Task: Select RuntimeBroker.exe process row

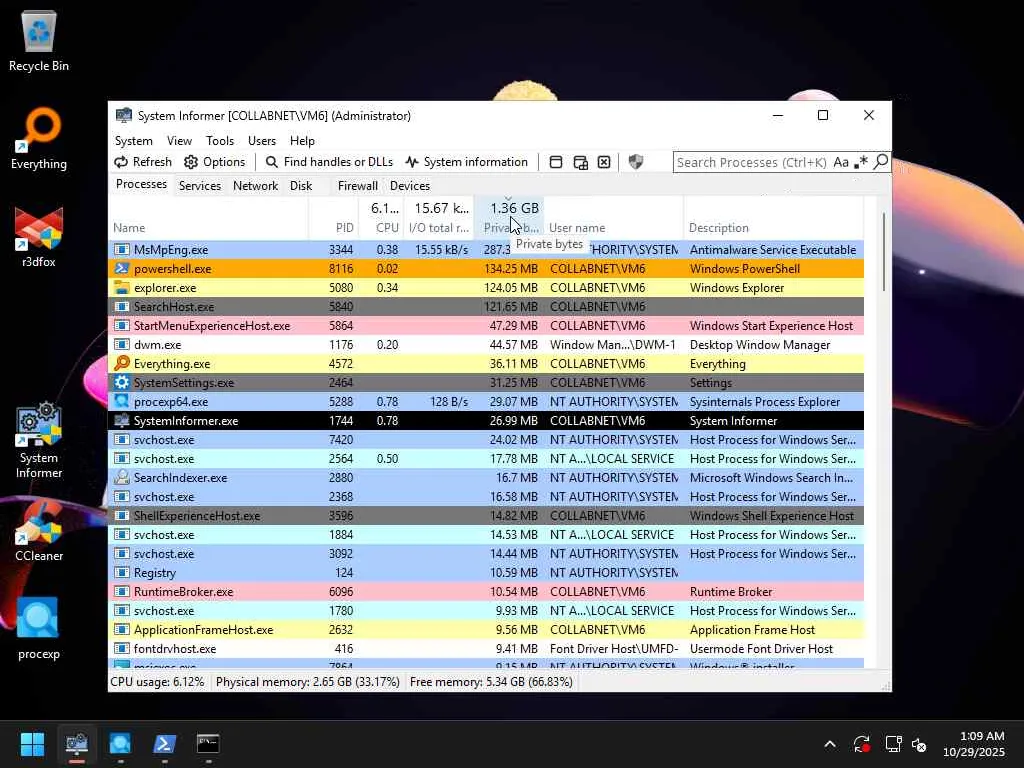Action: click(486, 592)
